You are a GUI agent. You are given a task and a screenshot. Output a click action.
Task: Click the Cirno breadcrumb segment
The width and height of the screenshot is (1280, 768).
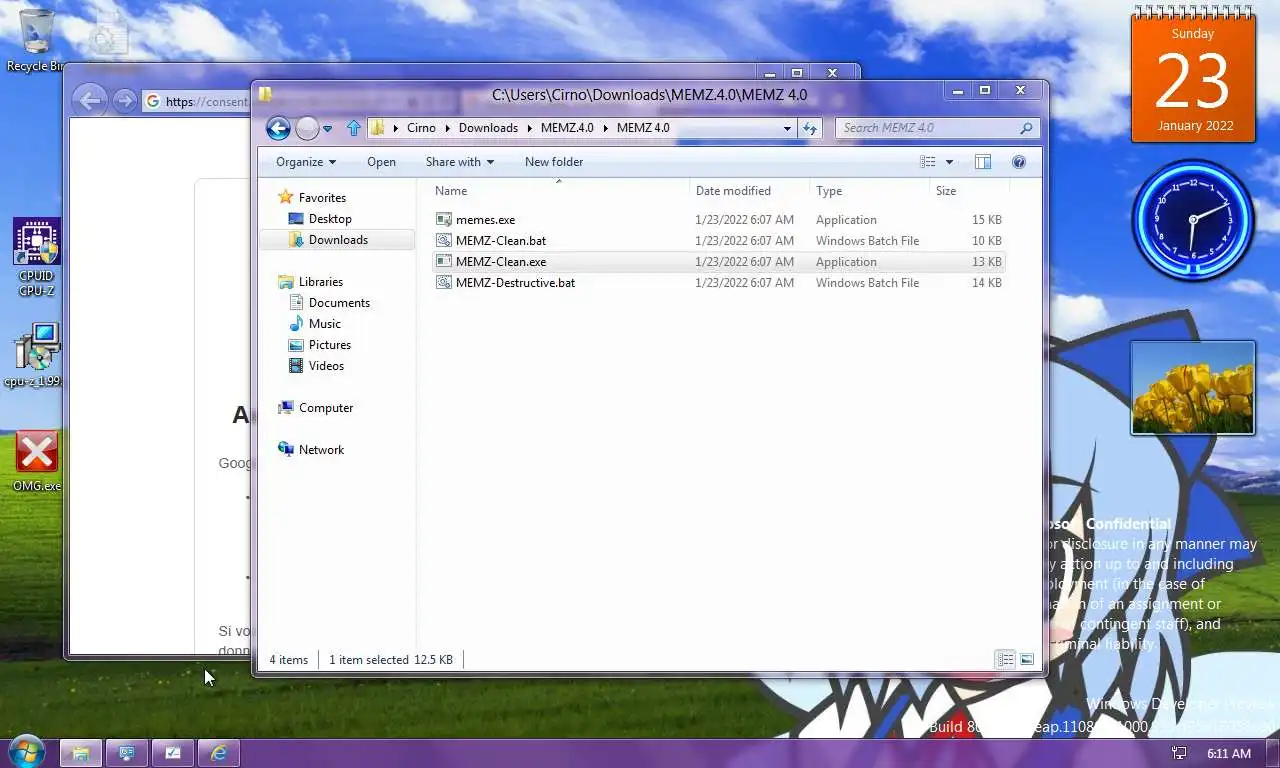[421, 128]
